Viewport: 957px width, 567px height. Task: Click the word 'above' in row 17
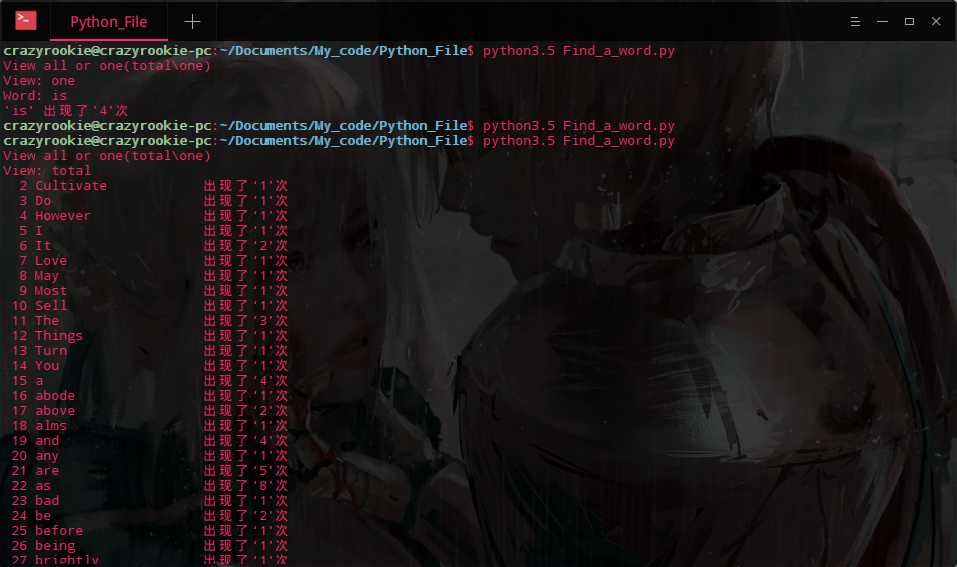tap(55, 411)
